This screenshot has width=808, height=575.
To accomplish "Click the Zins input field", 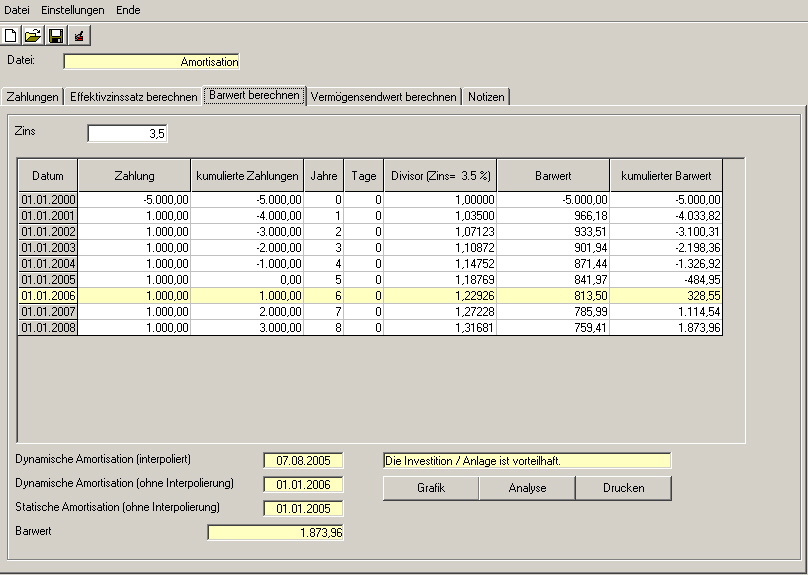I will [x=128, y=133].
